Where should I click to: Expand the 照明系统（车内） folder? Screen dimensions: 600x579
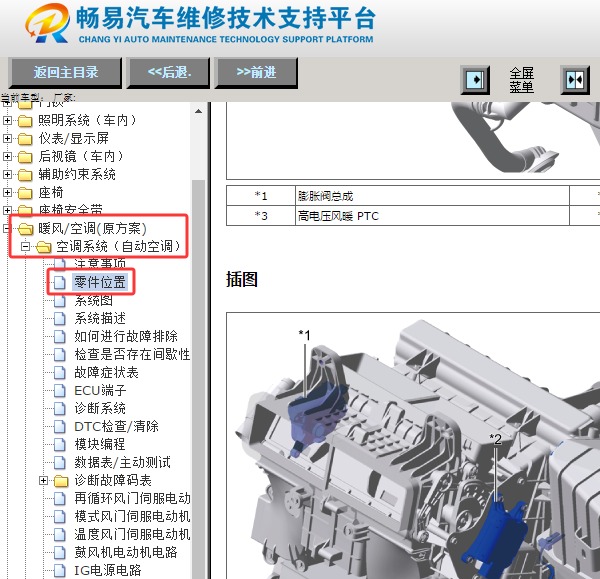click(7, 121)
